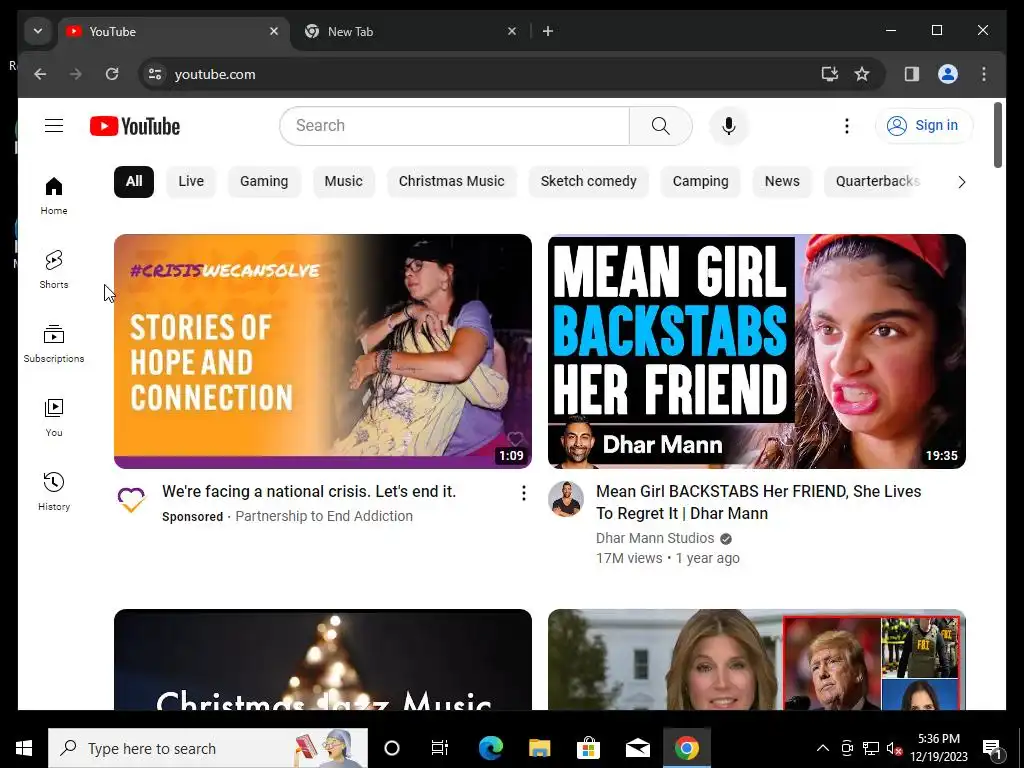Close the YouTube tab
Image resolution: width=1024 pixels, height=768 pixels.
click(274, 31)
